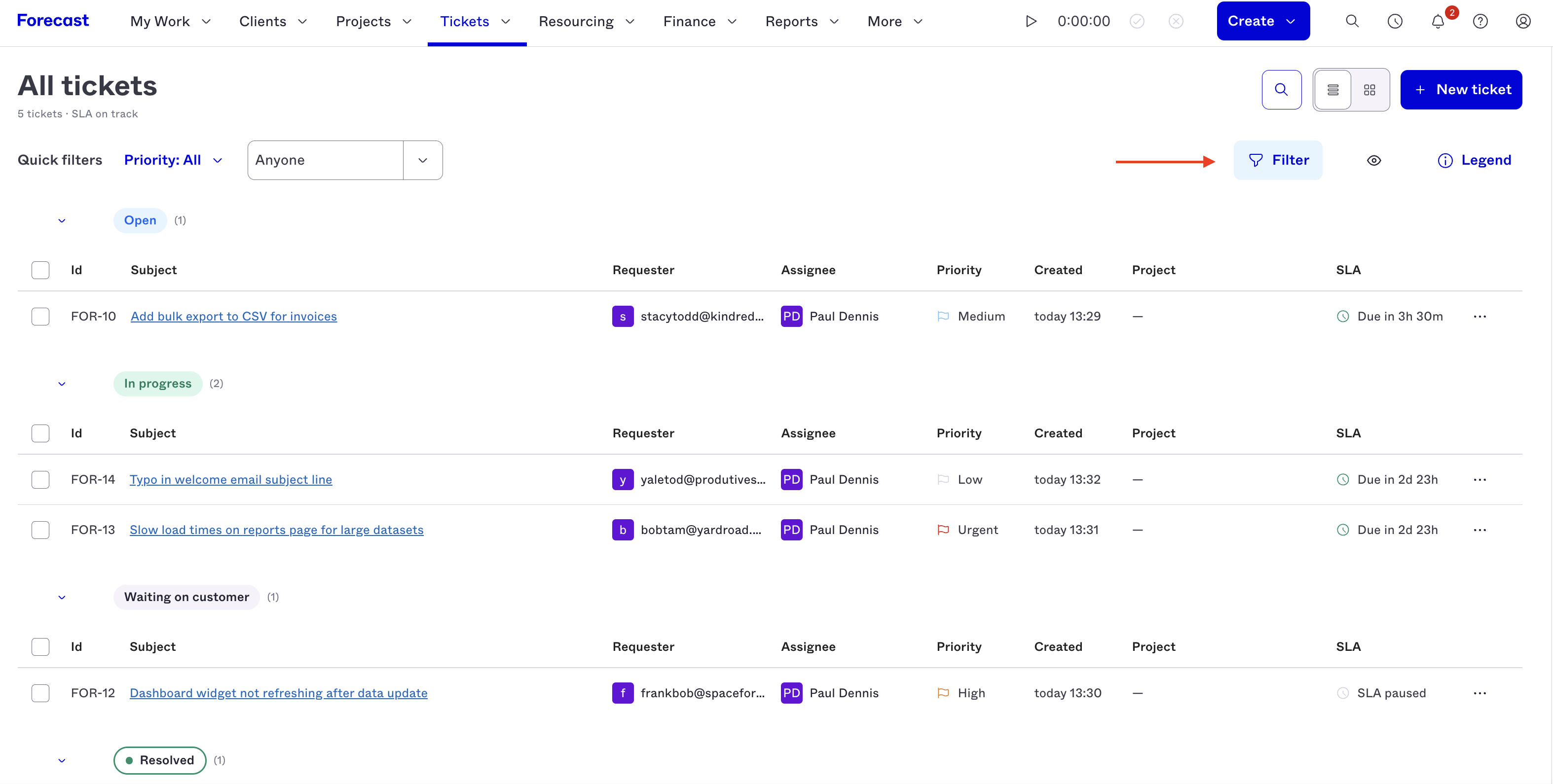The image size is (1553, 784).
Task: Switch to grid card view
Action: [1369, 90]
